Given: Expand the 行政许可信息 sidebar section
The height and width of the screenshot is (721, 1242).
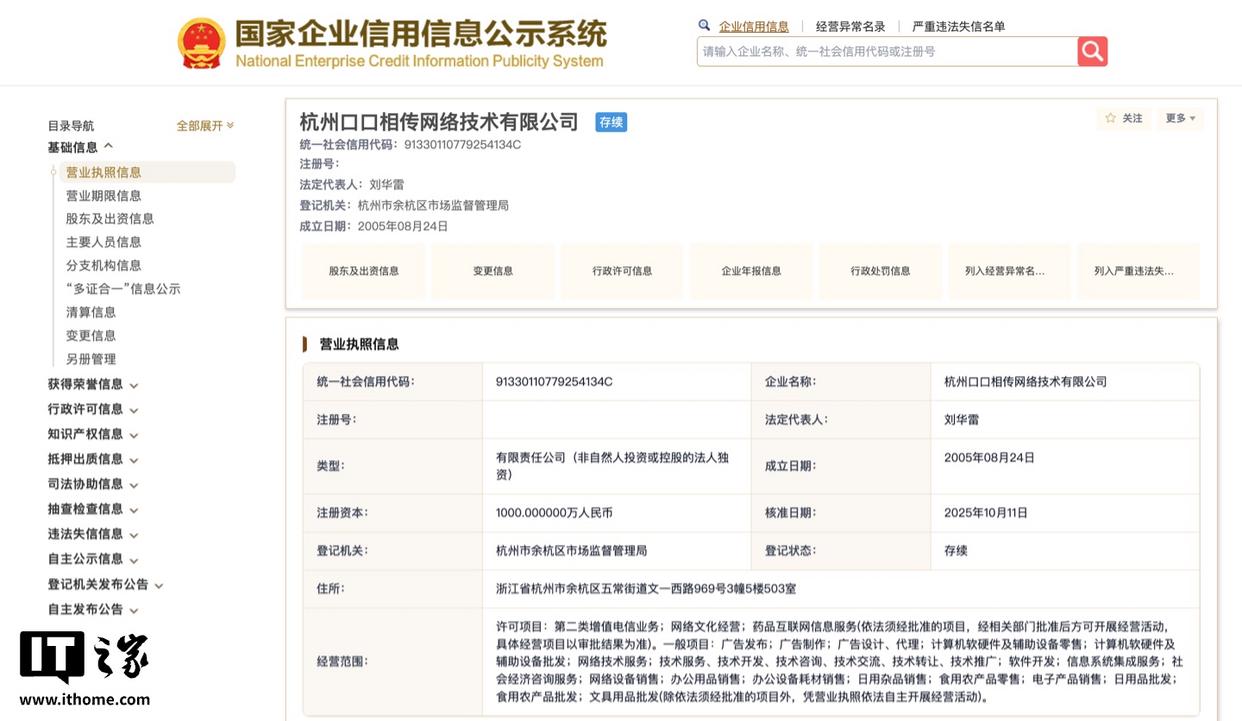Looking at the screenshot, I should [93, 409].
